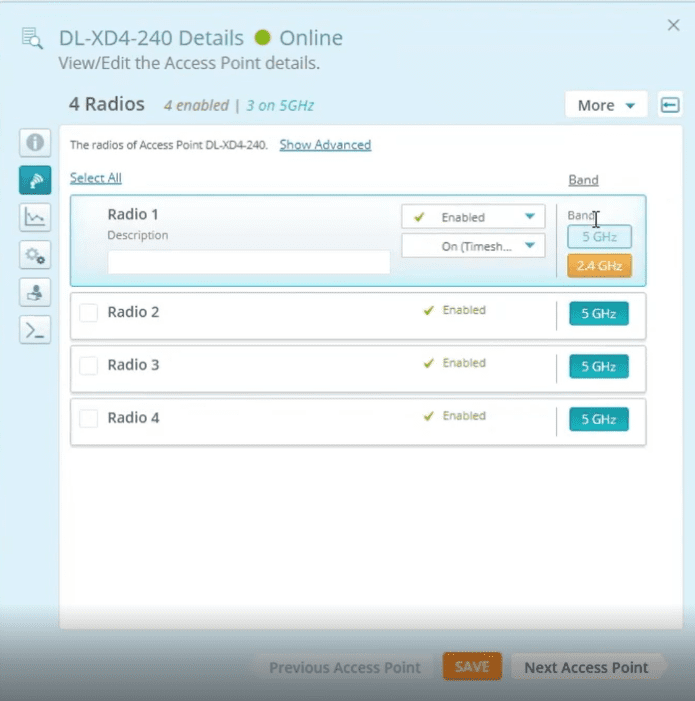The height and width of the screenshot is (701, 695).
Task: Close the Access Point details dialog
Action: pyautogui.click(x=673, y=26)
